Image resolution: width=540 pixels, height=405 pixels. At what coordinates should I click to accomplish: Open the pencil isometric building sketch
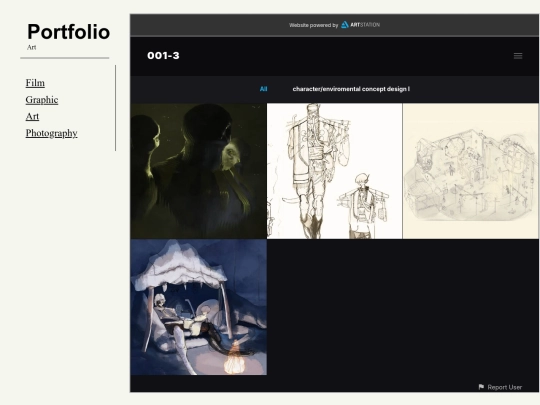tap(470, 171)
